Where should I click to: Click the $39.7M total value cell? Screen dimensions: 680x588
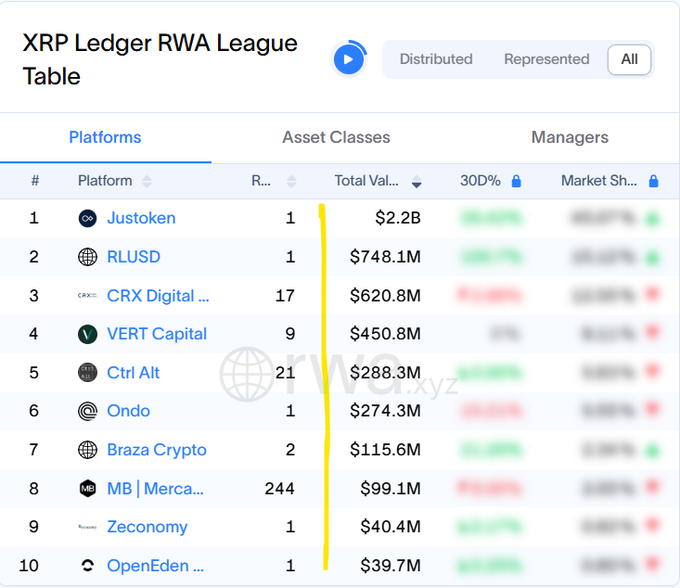click(390, 565)
